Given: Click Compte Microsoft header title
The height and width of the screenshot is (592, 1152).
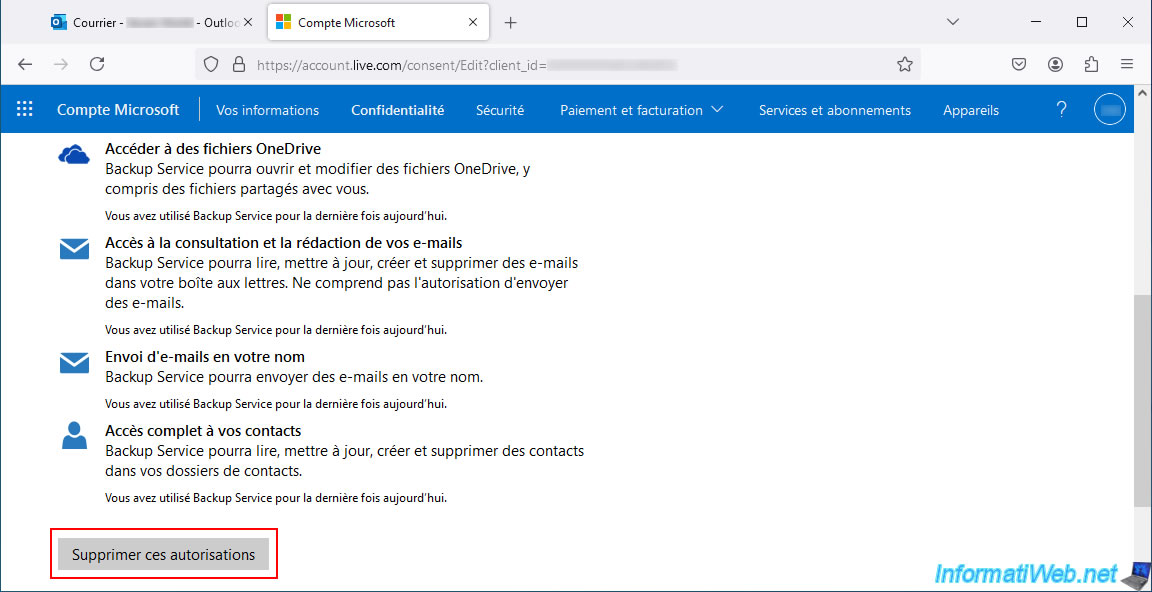Looking at the screenshot, I should tap(118, 110).
